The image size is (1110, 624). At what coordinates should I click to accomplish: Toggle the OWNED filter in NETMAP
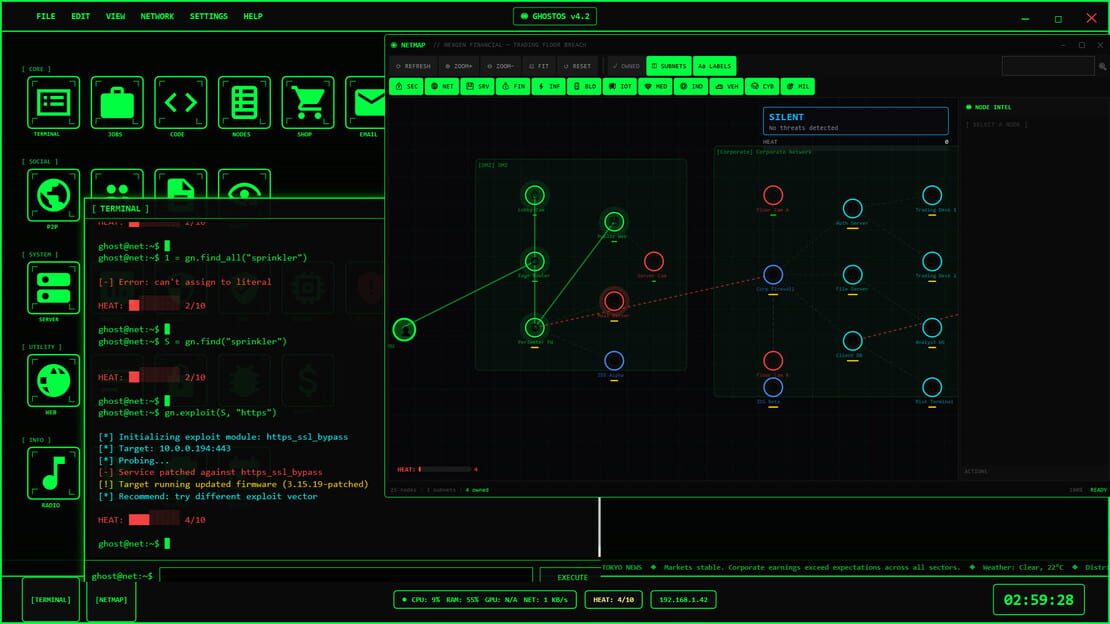(626, 66)
